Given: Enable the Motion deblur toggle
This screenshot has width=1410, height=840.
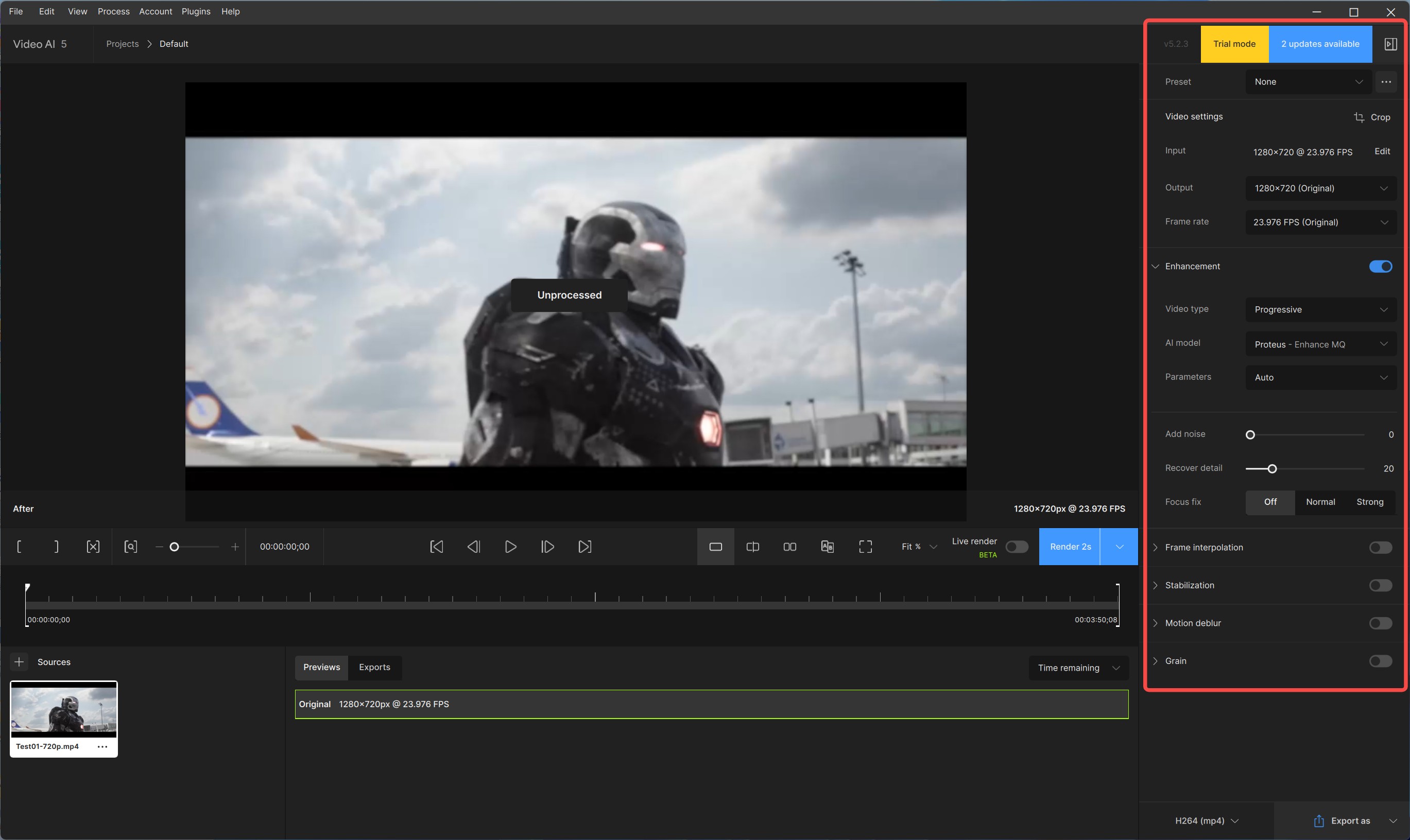Looking at the screenshot, I should click(1381, 623).
